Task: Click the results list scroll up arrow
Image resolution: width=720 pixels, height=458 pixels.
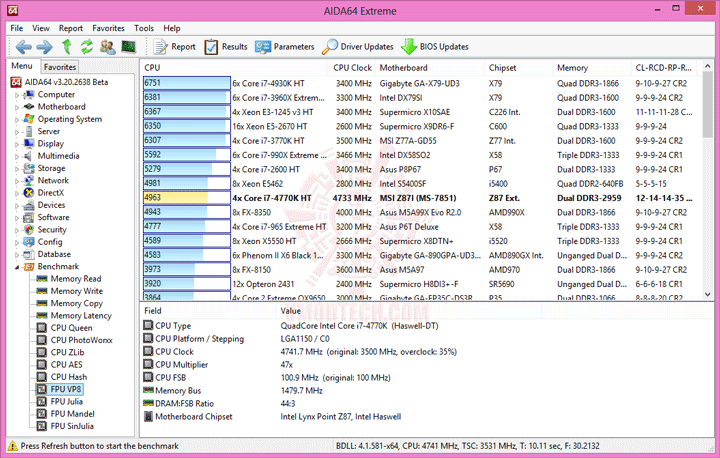Action: coord(708,67)
